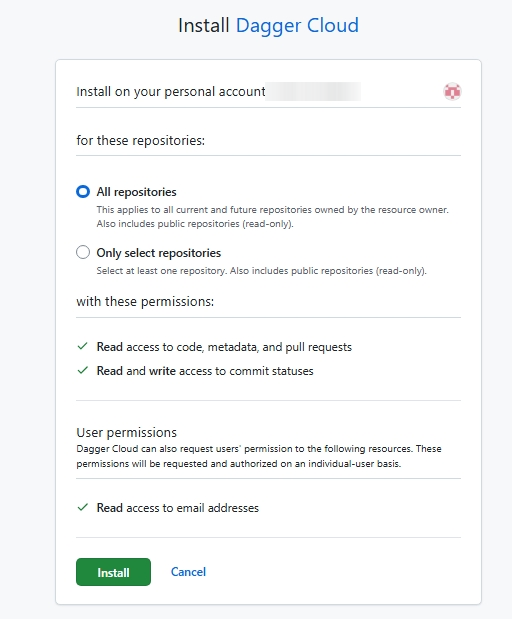Image resolution: width=512 pixels, height=619 pixels.
Task: Click checkmark beside email addresses permission
Action: (83, 507)
